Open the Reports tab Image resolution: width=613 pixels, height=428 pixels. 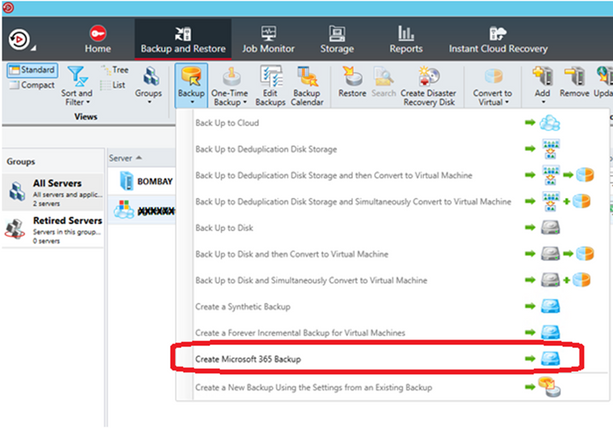[x=406, y=39]
